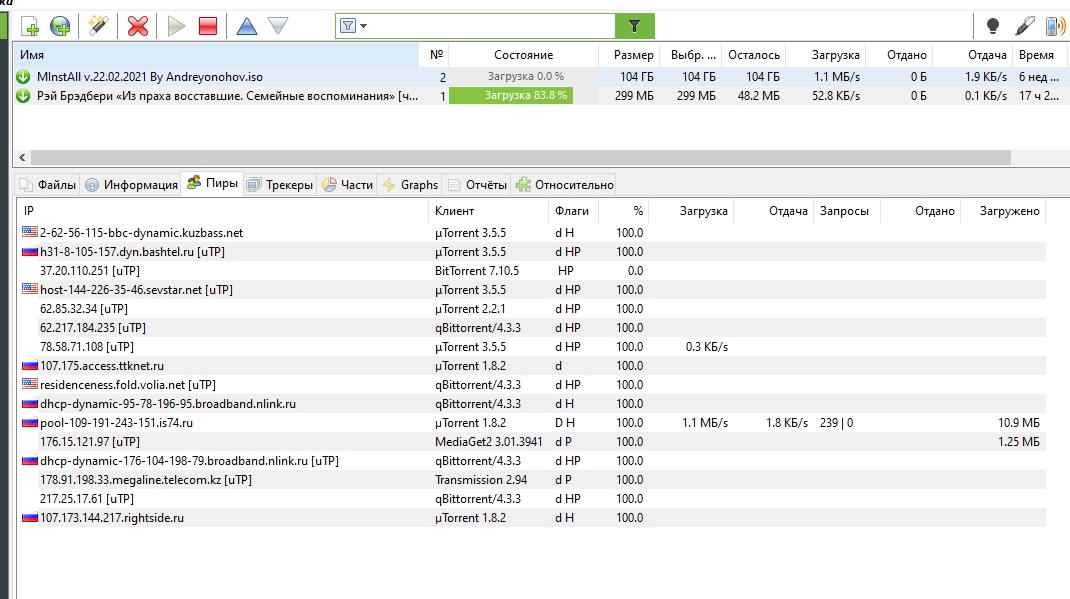The height and width of the screenshot is (599, 1070).
Task: Move torrent up with blue triangle icon
Action: coord(246,26)
